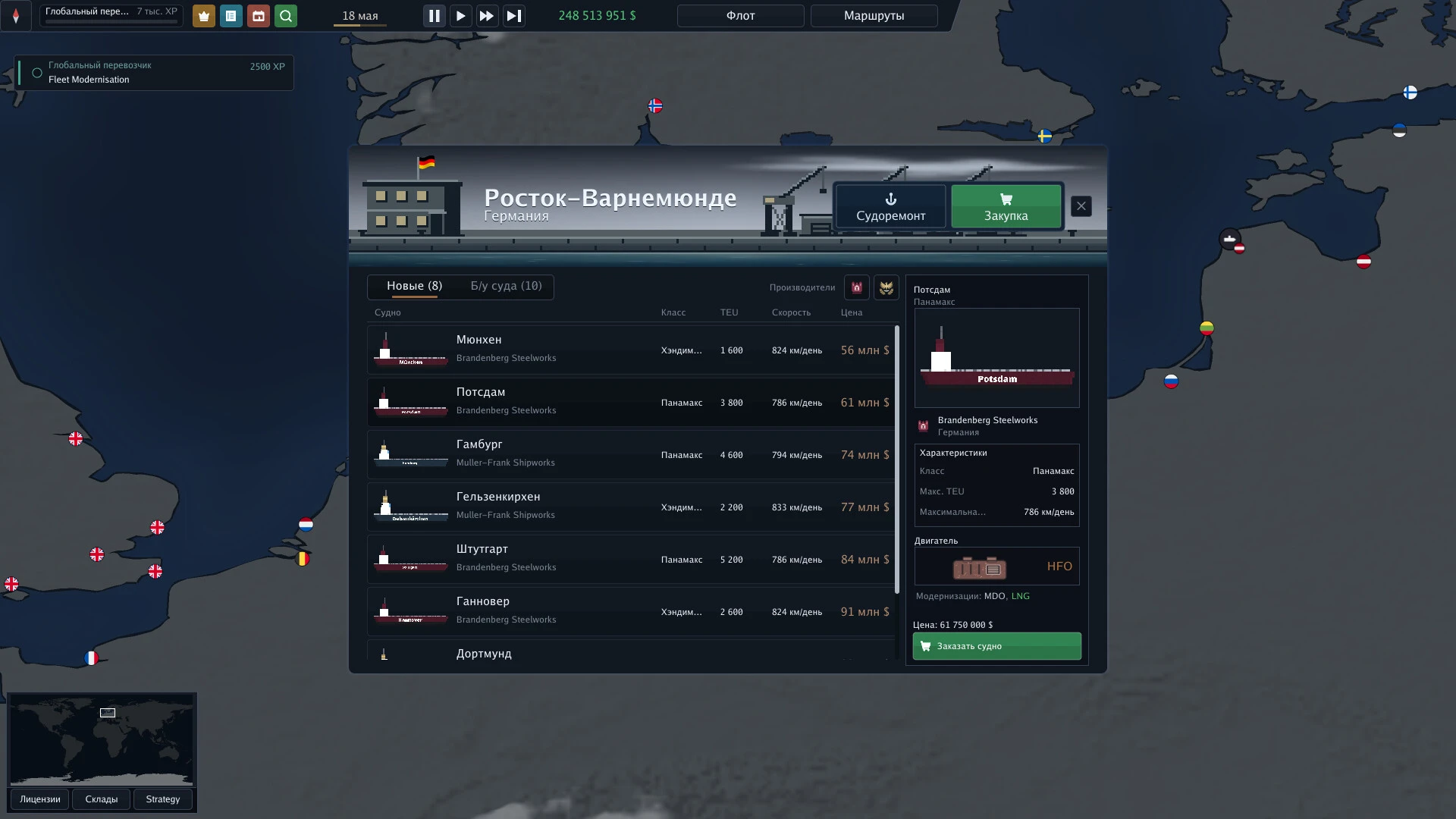Open the blue document report icon

click(x=231, y=16)
